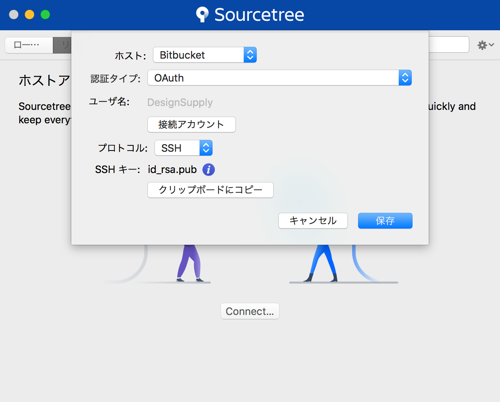Click the キャンセル button
Viewport: 500px width, 402px height.
(313, 221)
